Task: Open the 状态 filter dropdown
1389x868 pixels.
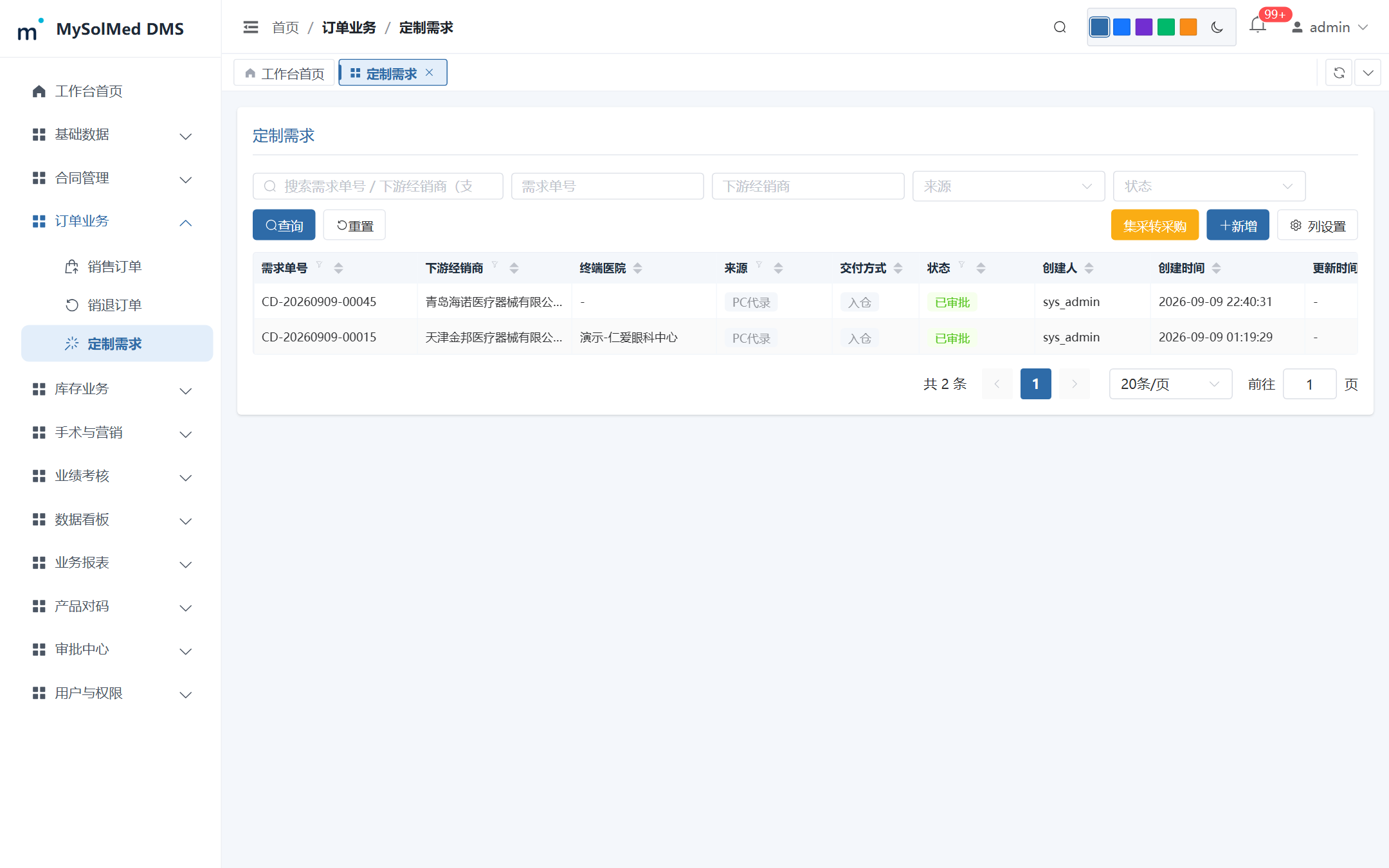Action: tap(1209, 186)
